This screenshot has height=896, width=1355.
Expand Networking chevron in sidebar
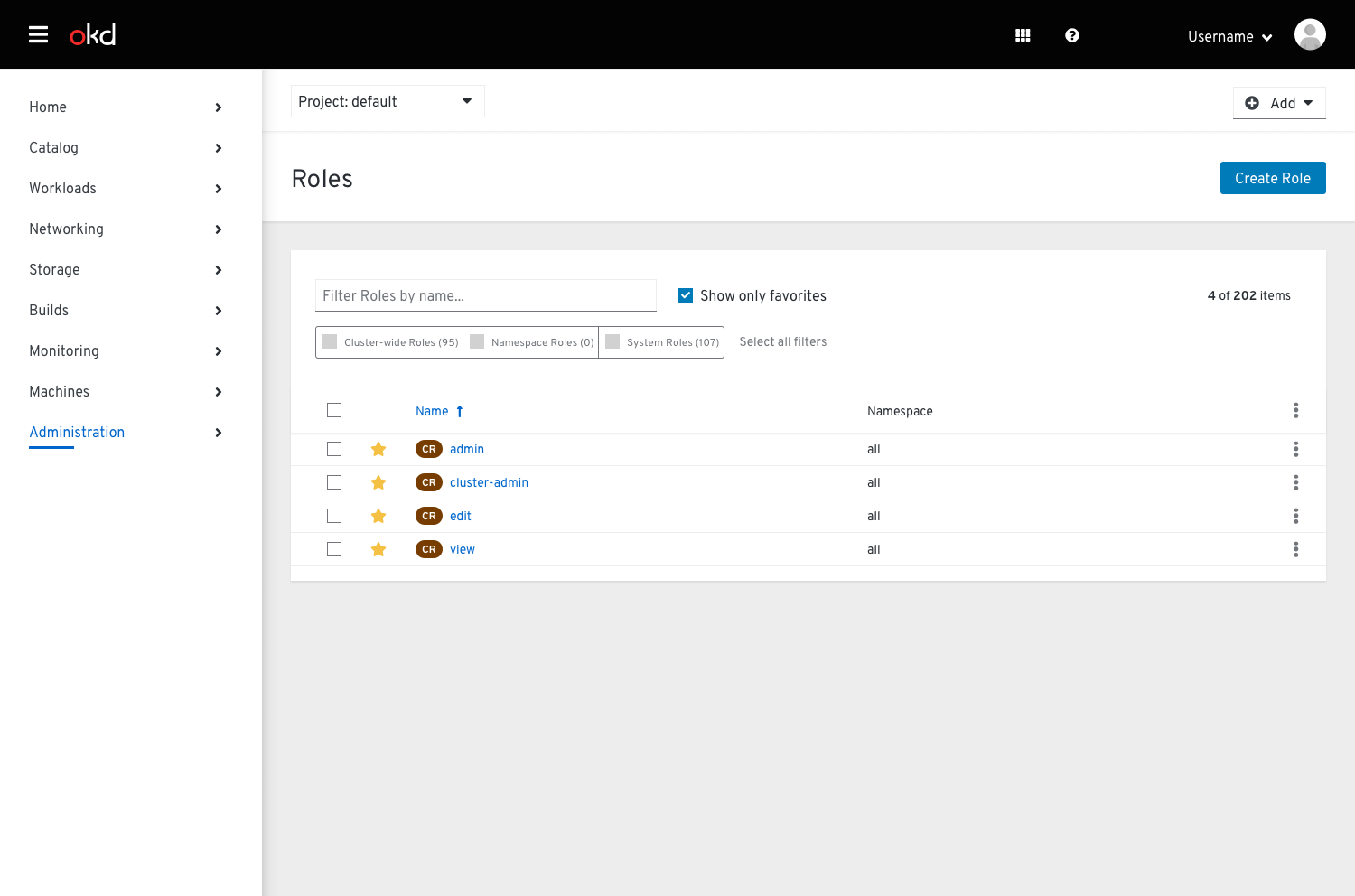(219, 229)
